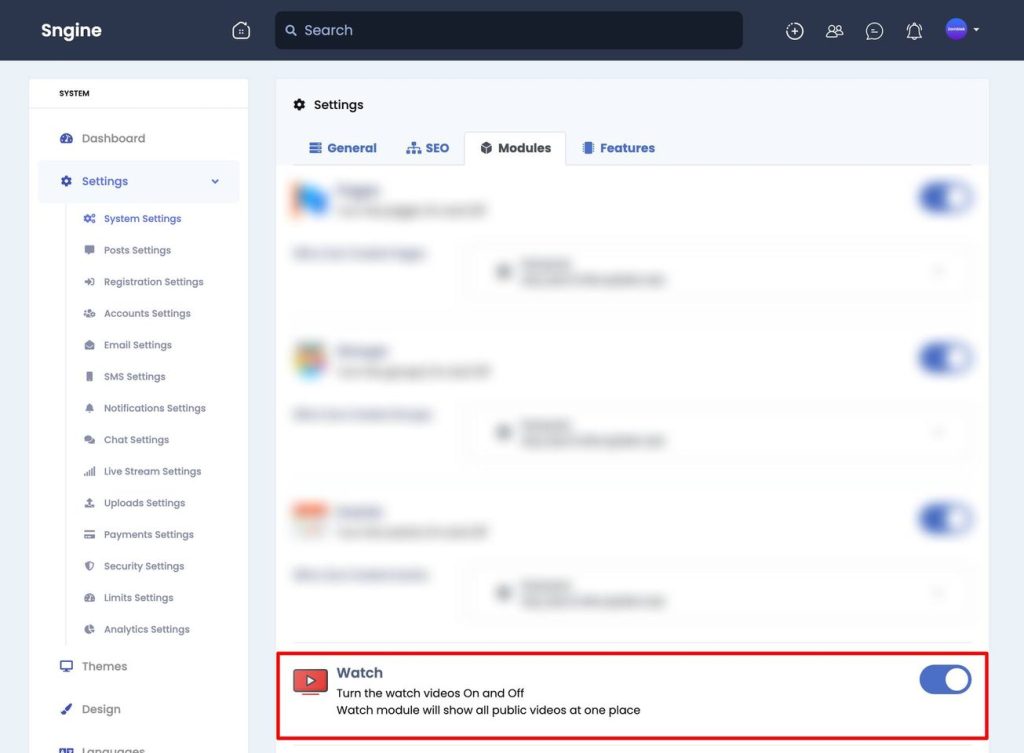Click the Settings panel gear icon
Screen dimensions: 1024x753
pos(299,104)
